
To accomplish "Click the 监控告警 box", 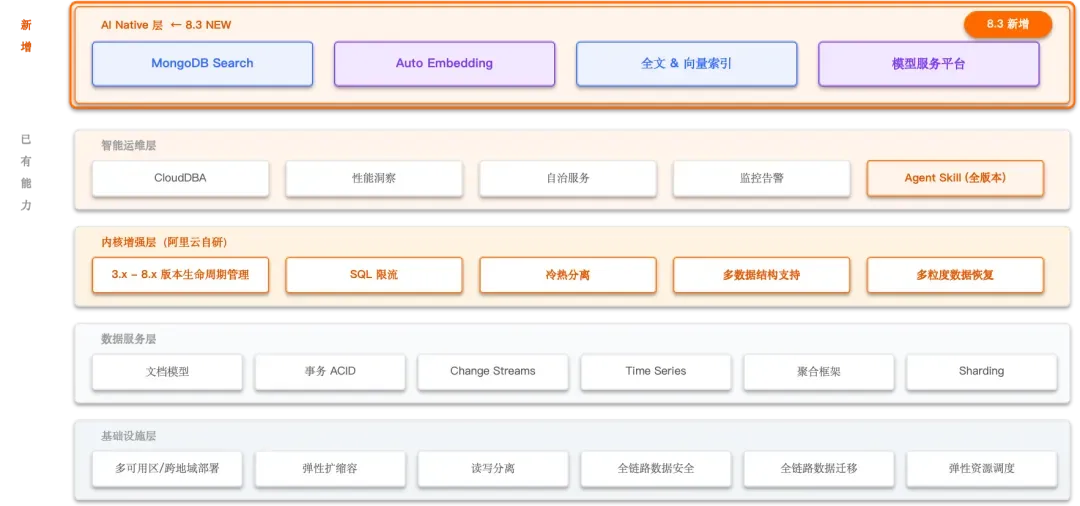I will coord(761,178).
